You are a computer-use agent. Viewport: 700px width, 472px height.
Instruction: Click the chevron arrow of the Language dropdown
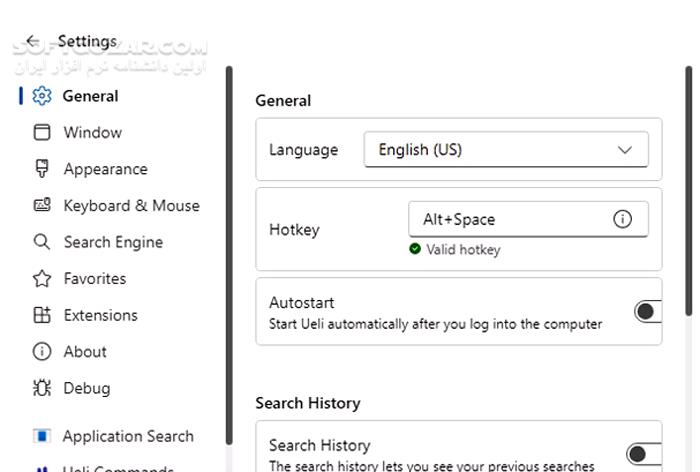coord(625,150)
